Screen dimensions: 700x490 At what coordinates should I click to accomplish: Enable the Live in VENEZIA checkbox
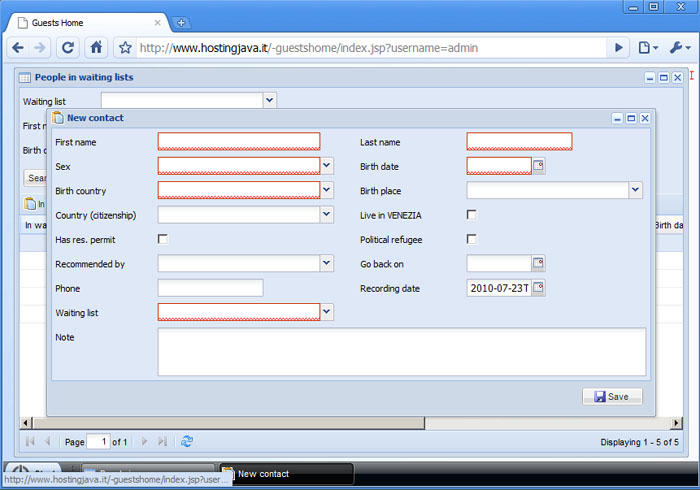pos(472,215)
